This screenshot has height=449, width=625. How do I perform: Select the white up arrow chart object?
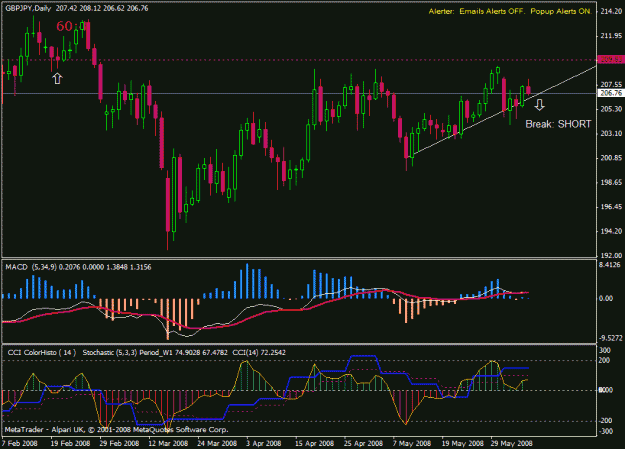[x=57, y=79]
